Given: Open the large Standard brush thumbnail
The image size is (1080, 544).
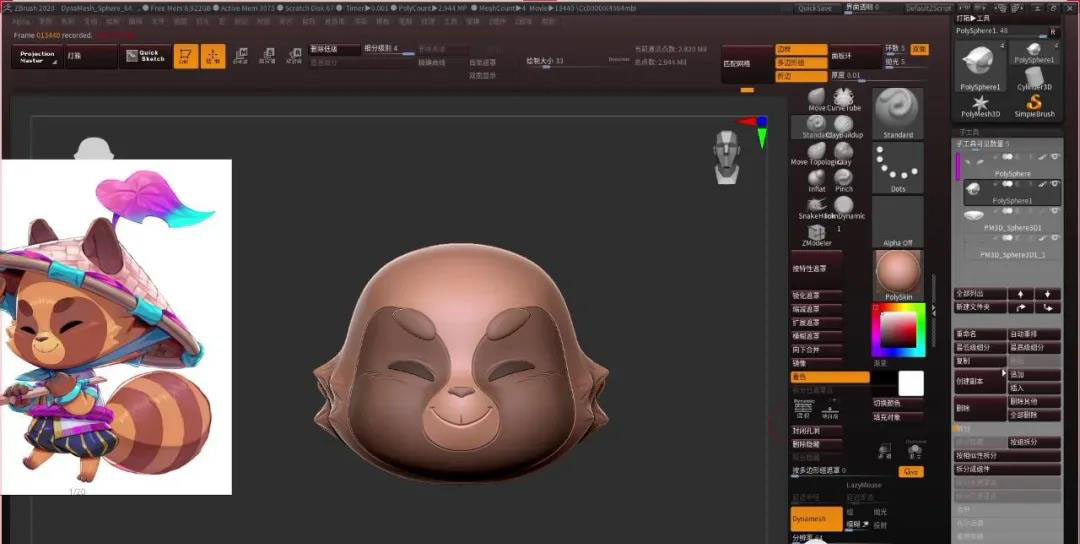Looking at the screenshot, I should pyautogui.click(x=898, y=113).
